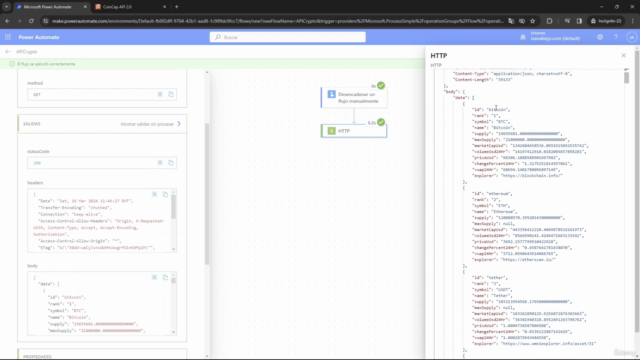The height and width of the screenshot is (360, 640).
Task: Open the Chrome three-dot menu
Action: (x=633, y=21)
